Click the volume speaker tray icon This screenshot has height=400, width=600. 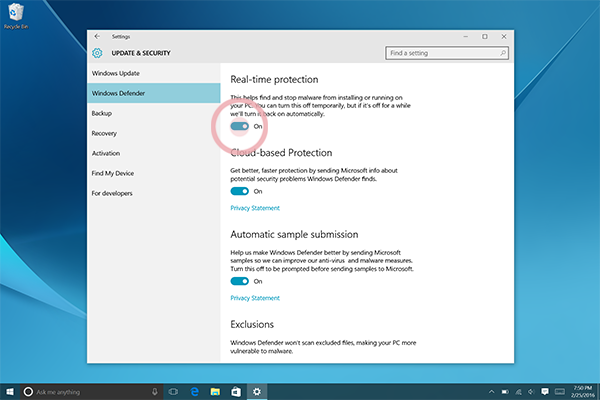click(531, 392)
